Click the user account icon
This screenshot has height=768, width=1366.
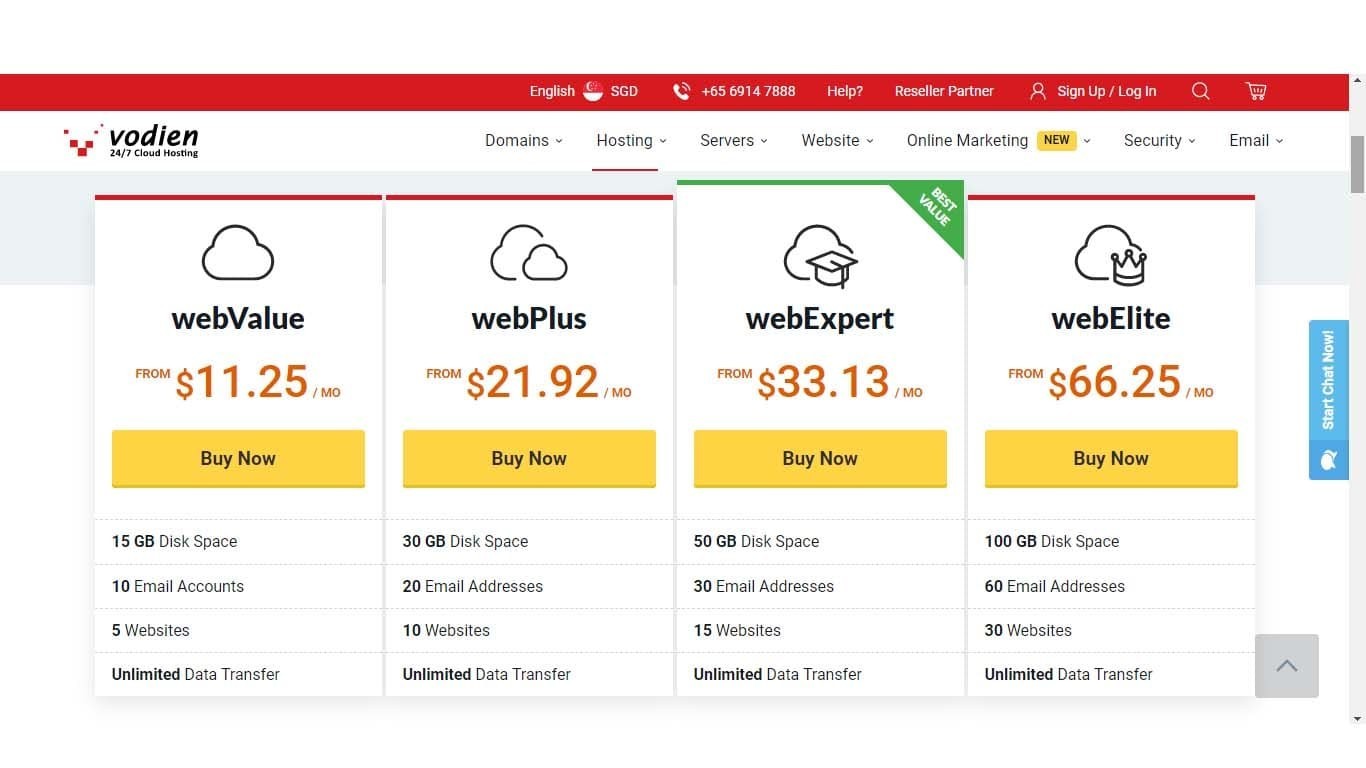pos(1038,91)
